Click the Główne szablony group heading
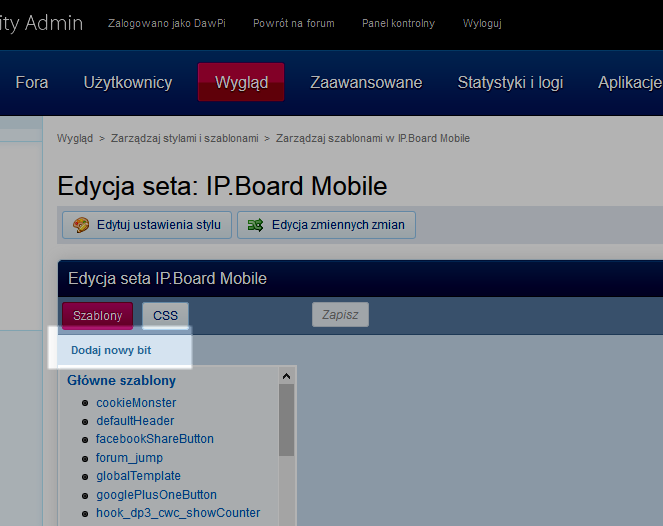 point(121,381)
